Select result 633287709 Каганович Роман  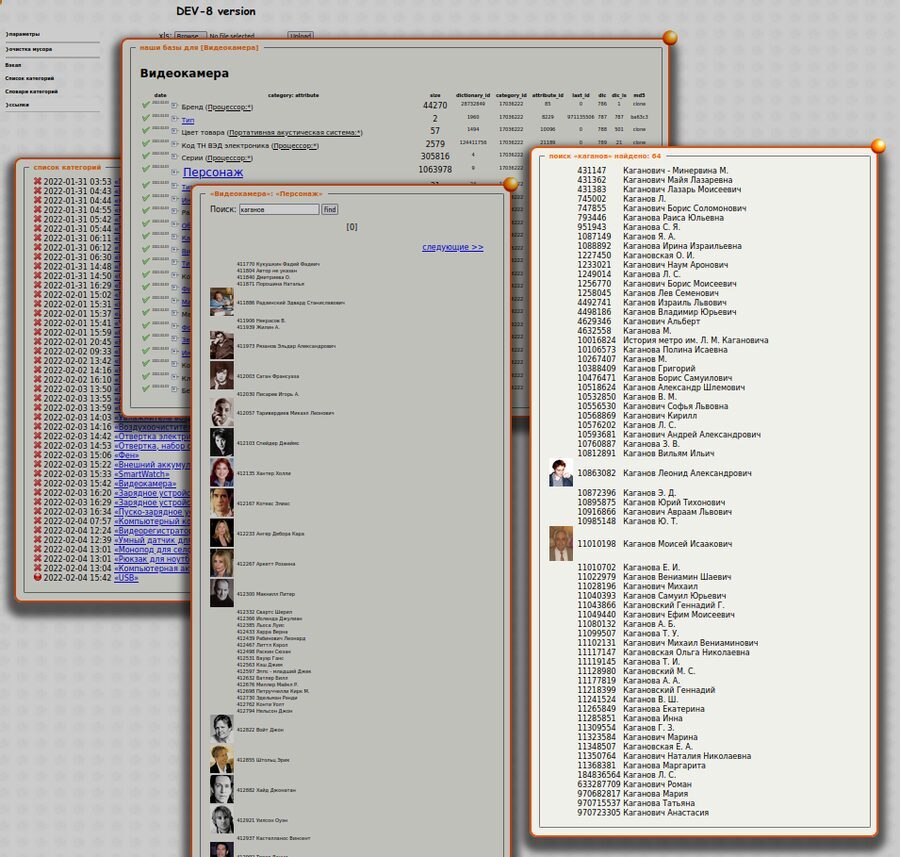634,784
